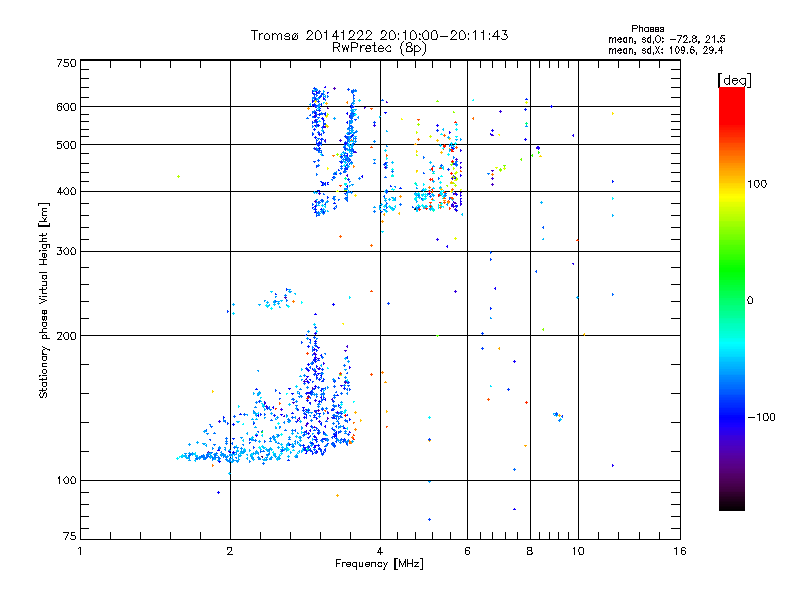Click the y-axis '100' tick label
The width and height of the screenshot is (800, 600).
[x=66, y=480]
